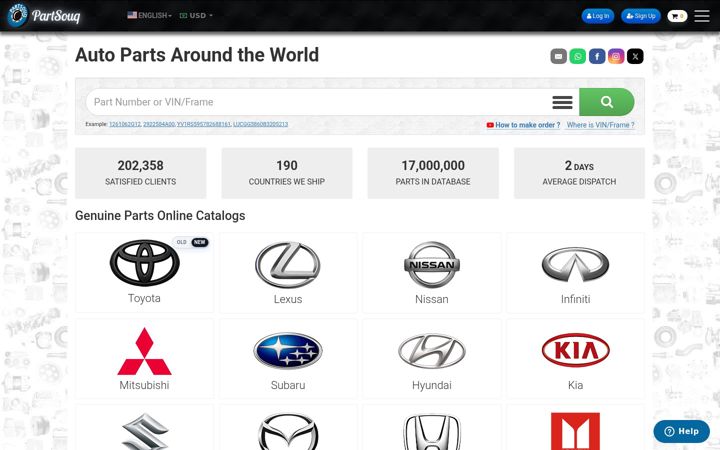The height and width of the screenshot is (450, 720).
Task: Open the Honda catalog logo
Action: tap(432, 432)
